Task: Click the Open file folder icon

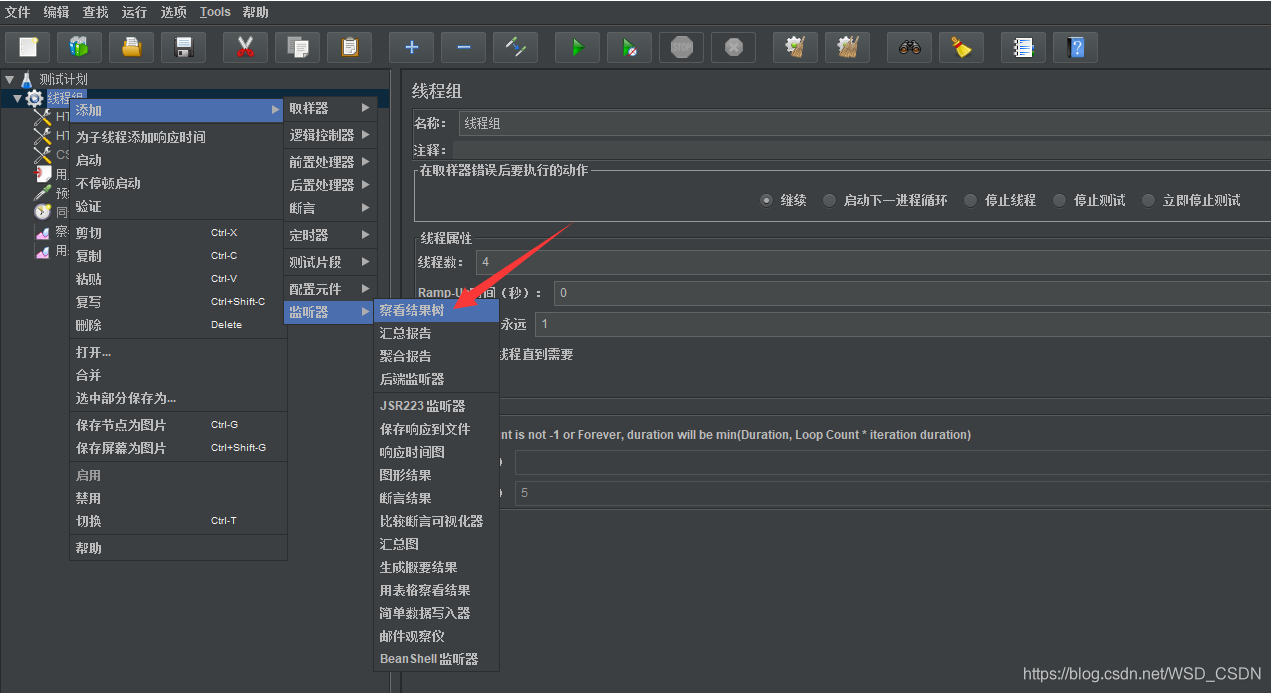Action: [x=131, y=47]
